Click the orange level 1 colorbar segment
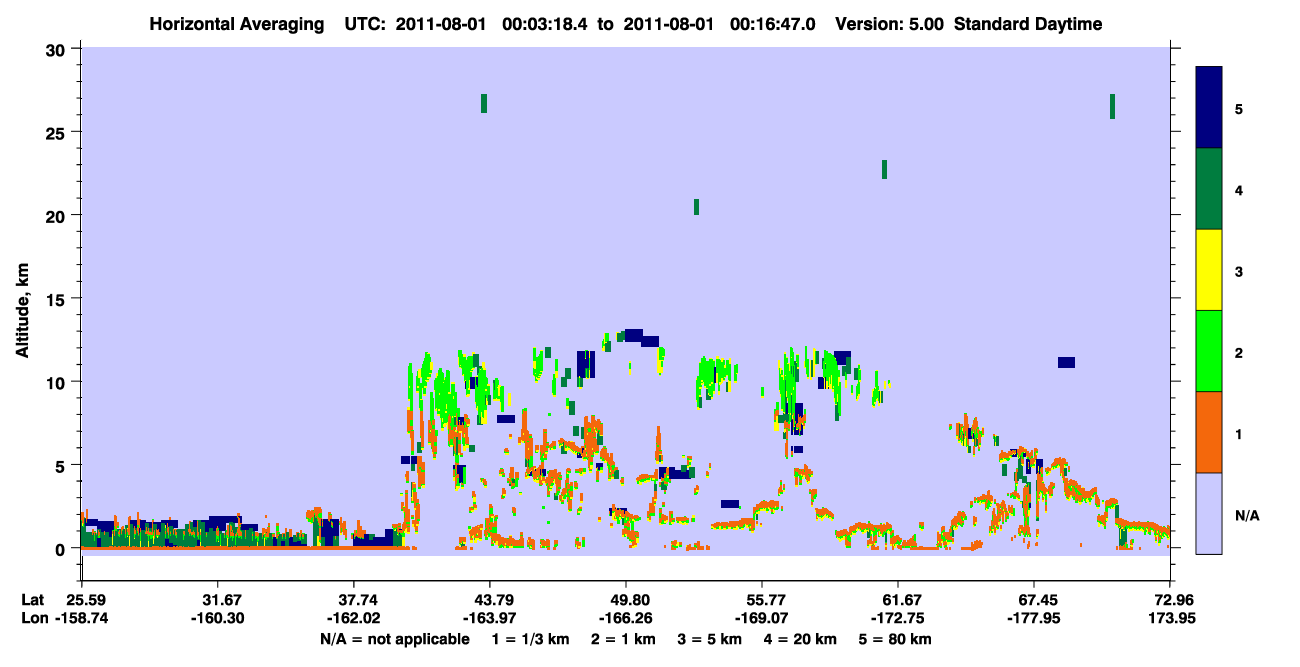This screenshot has width=1300, height=667. [x=1209, y=432]
